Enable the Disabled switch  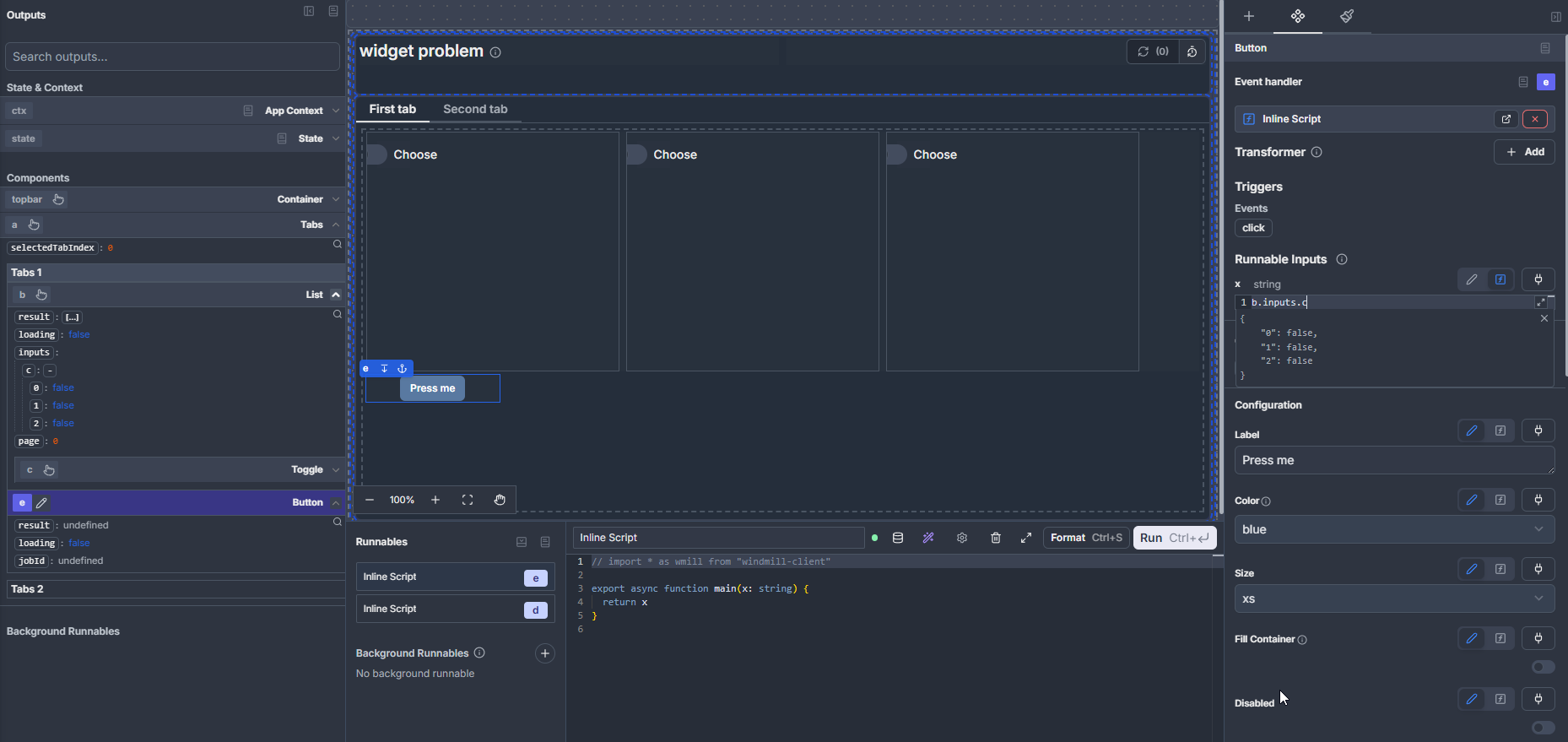(x=1543, y=728)
